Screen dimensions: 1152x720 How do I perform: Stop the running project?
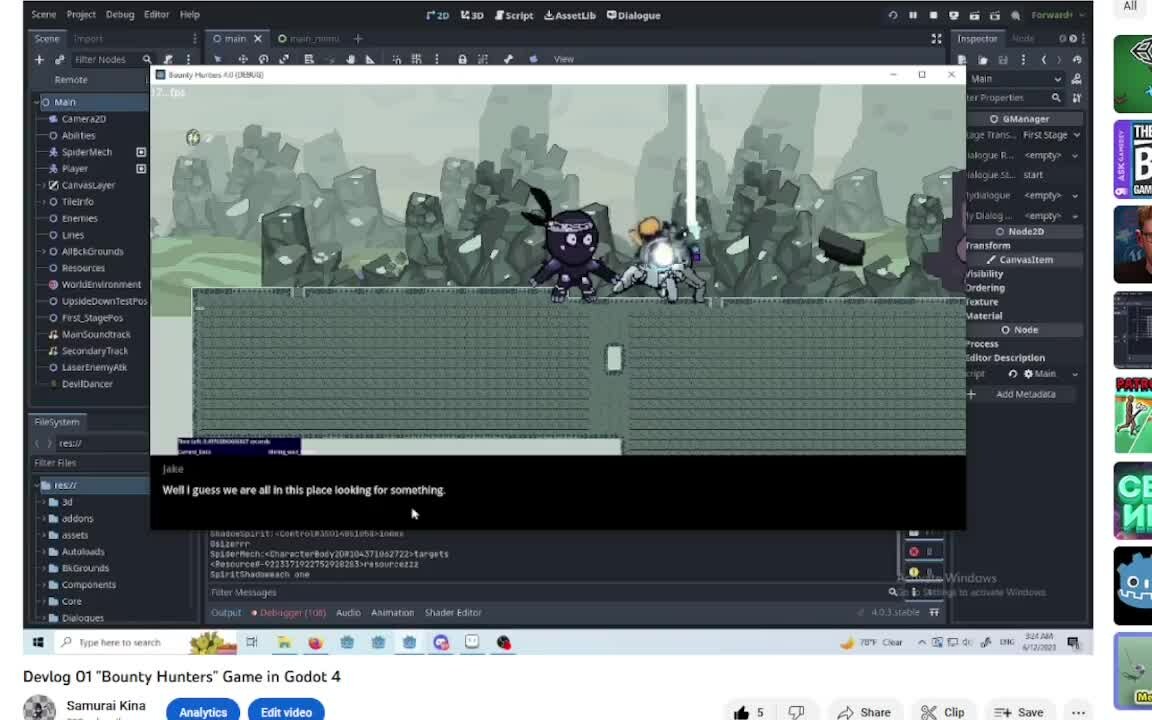click(933, 15)
